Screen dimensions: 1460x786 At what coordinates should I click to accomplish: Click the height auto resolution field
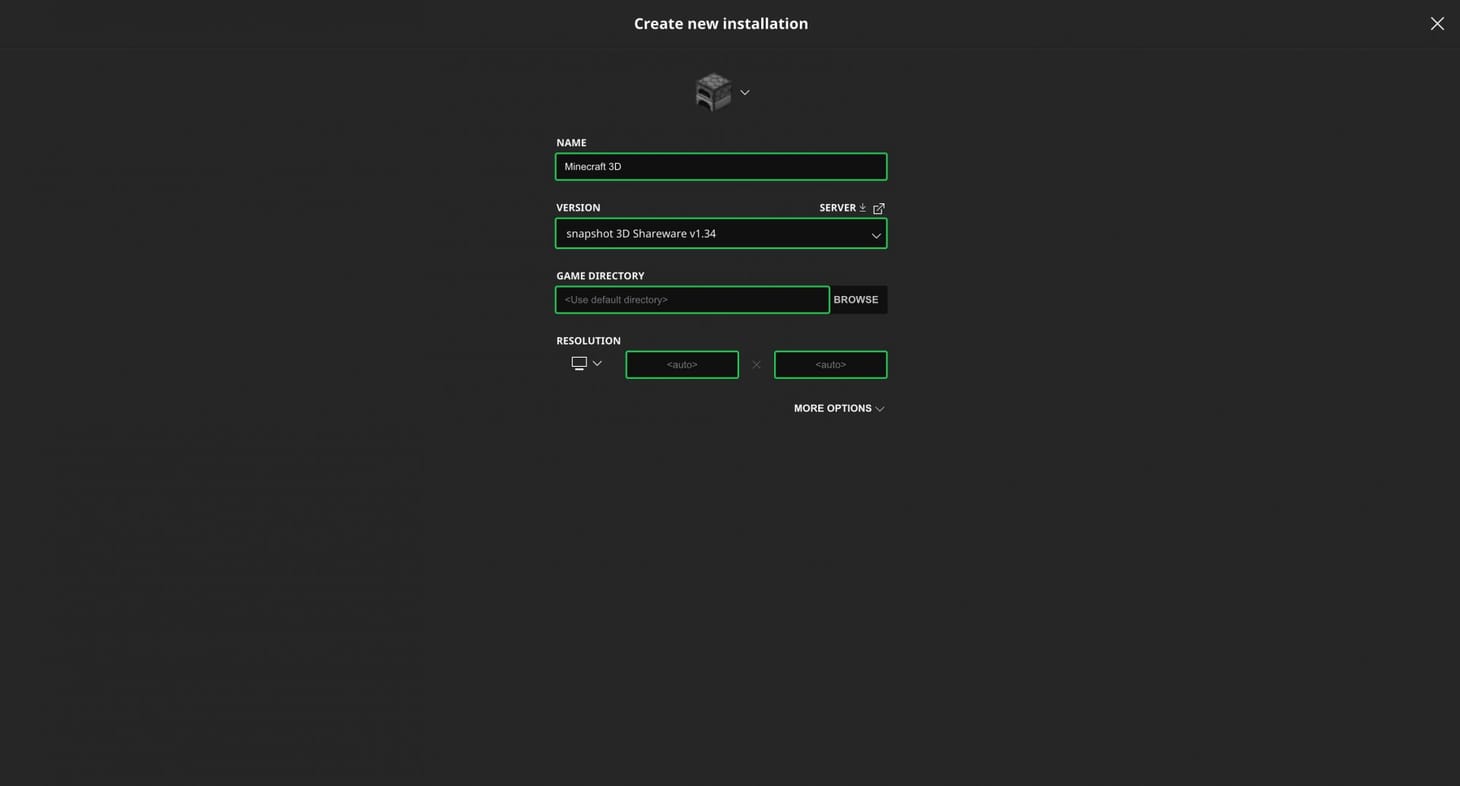830,364
